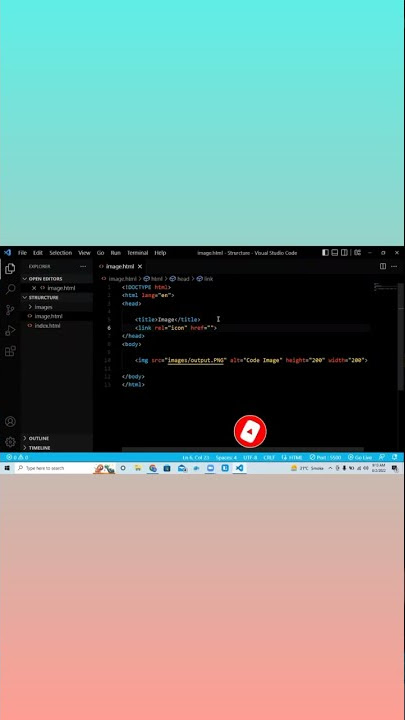Click Ln 6, Col 23 status entry
This screenshot has width=405, height=720.
coord(196,458)
